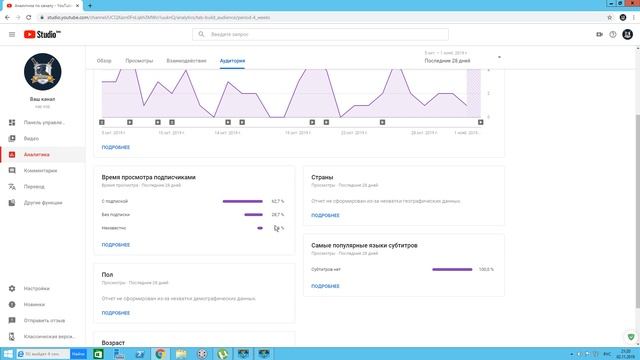The height and width of the screenshot is (360, 640).
Task: Close the YouTube analytics browser tab
Action: tap(78, 6)
